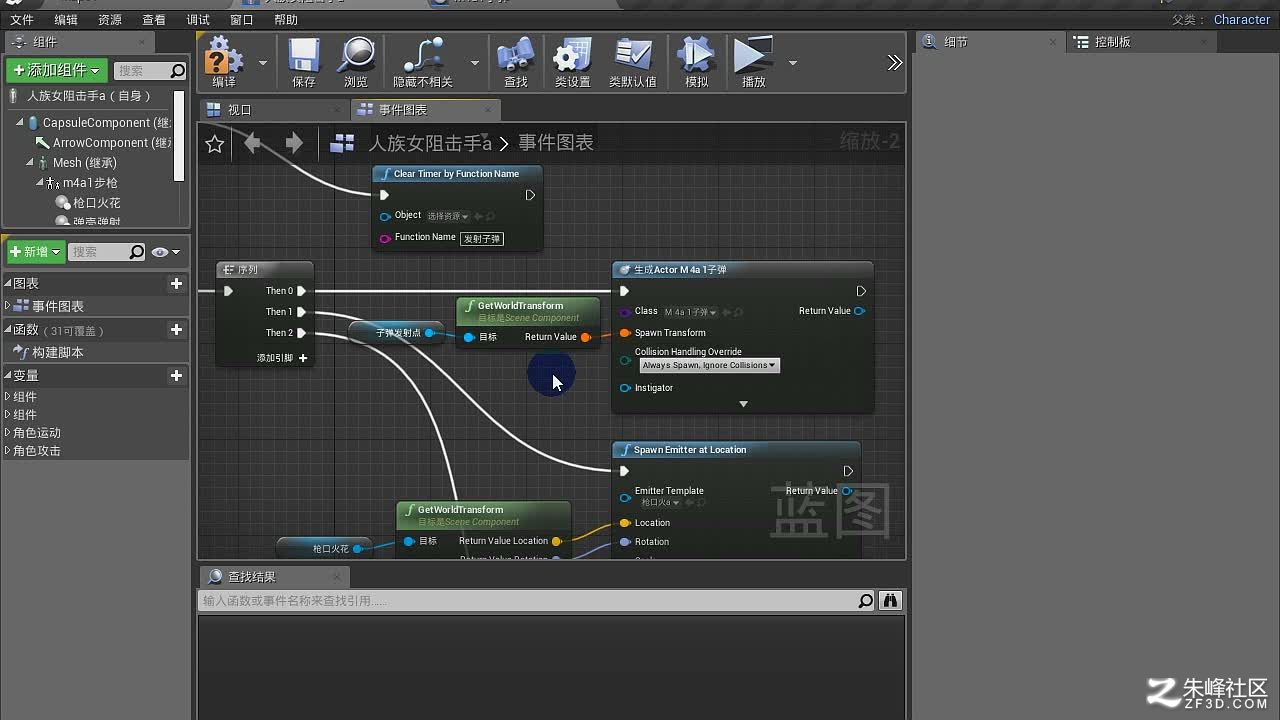Expand the 角色运动 variable category
Image resolution: width=1280 pixels, height=720 pixels.
8,433
